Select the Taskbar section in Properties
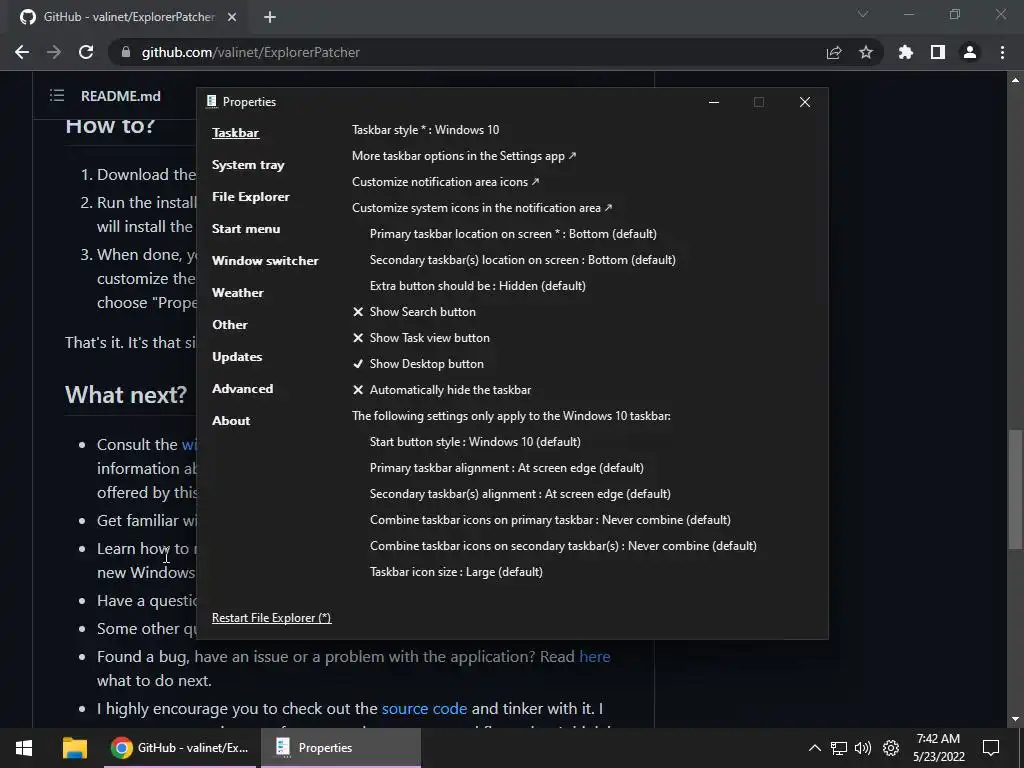The height and width of the screenshot is (768, 1024). coord(235,133)
